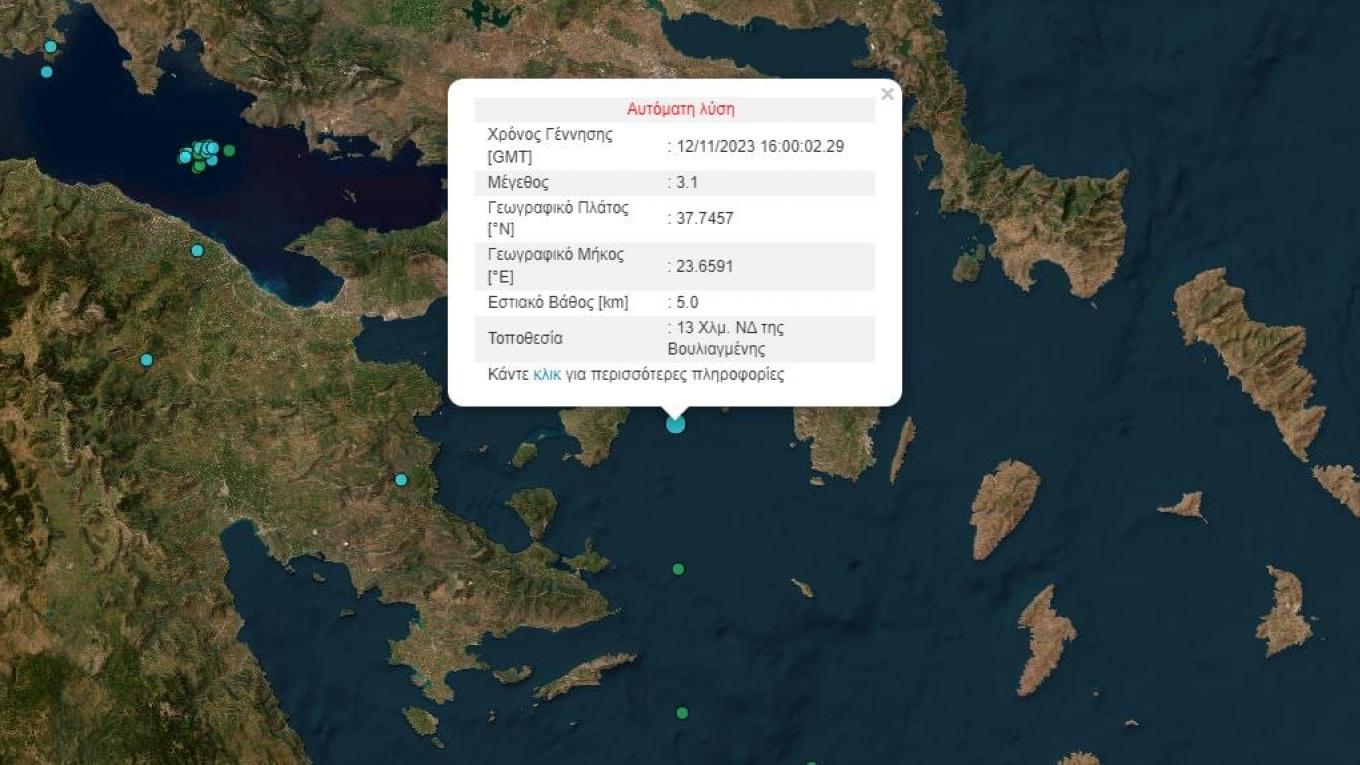This screenshot has width=1360, height=765.
Task: Select green marker at bottom of gulf cluster
Action: pos(199,166)
